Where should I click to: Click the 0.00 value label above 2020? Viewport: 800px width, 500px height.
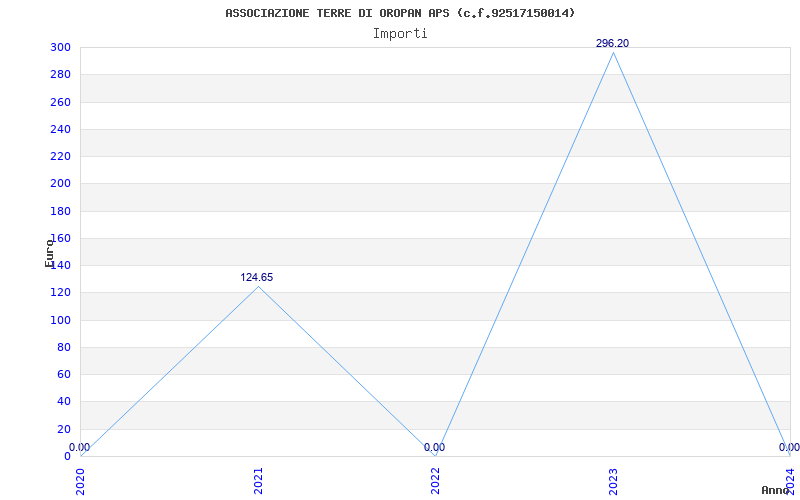click(80, 447)
